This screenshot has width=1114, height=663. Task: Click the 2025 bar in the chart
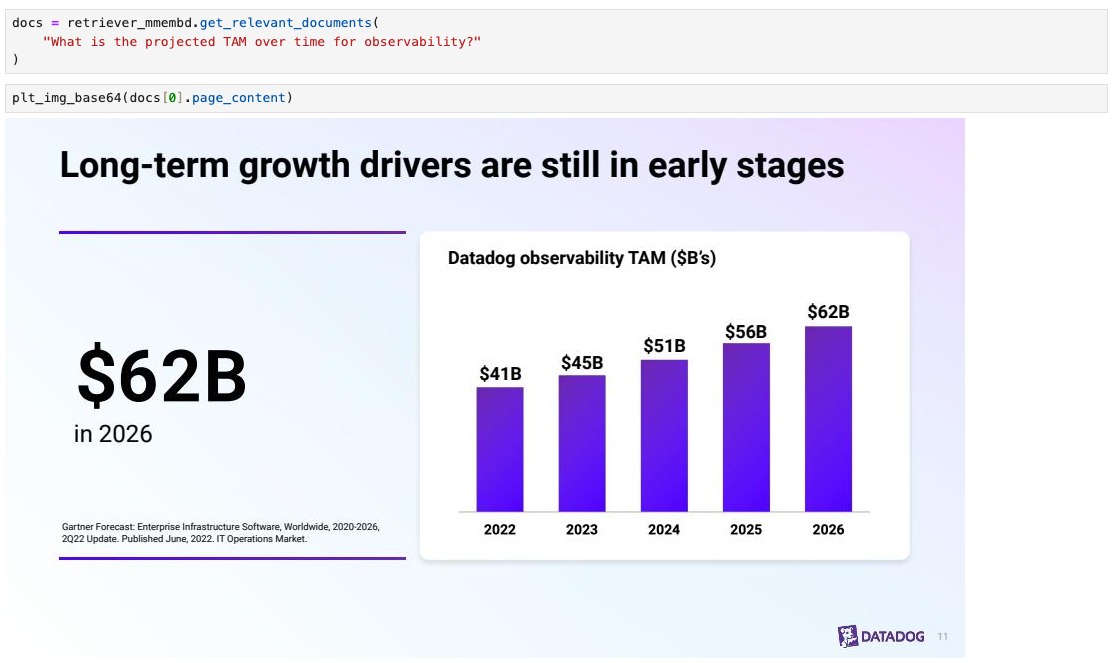coord(746,427)
